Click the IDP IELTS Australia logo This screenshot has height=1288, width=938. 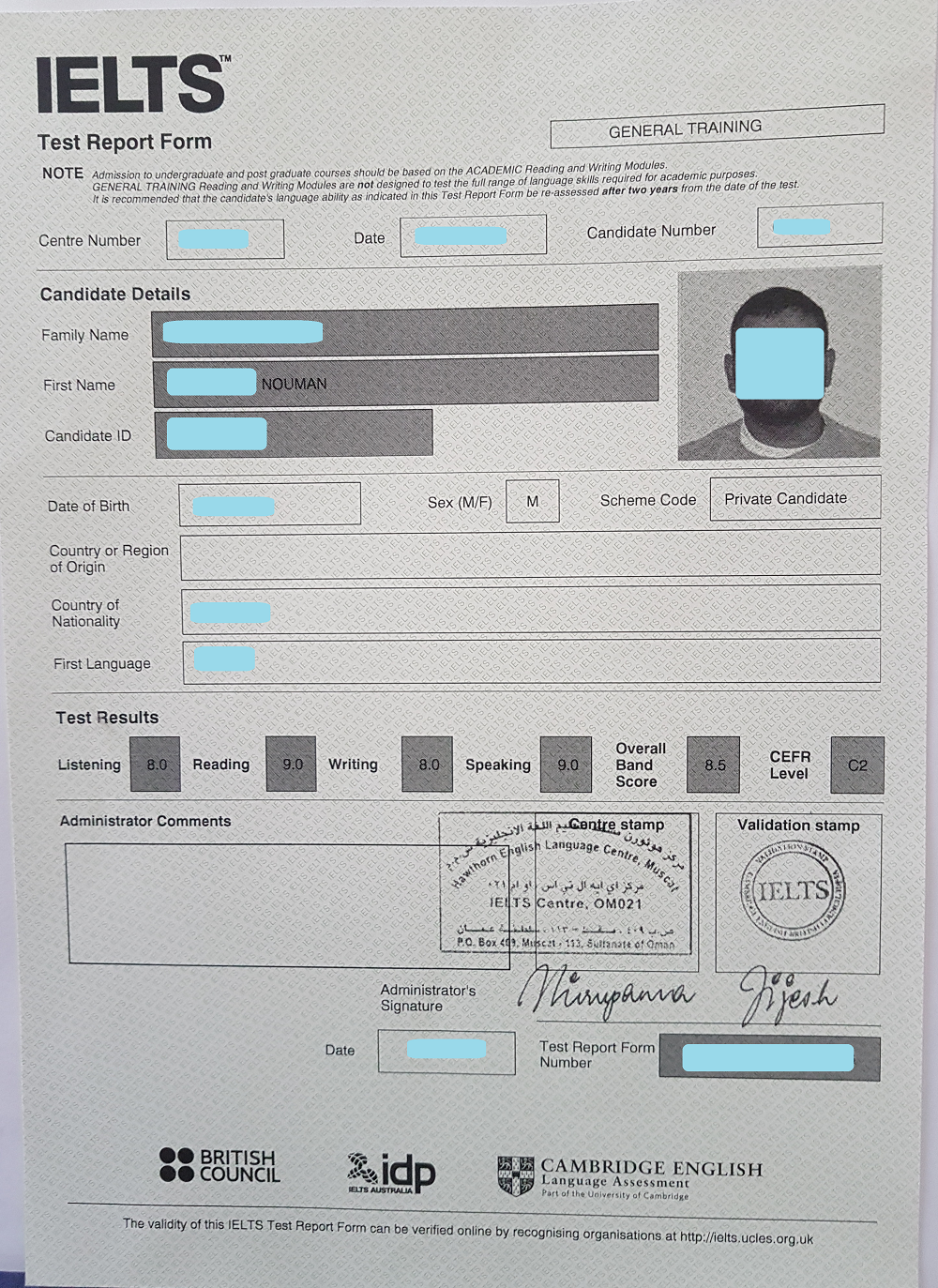pyautogui.click(x=391, y=1173)
